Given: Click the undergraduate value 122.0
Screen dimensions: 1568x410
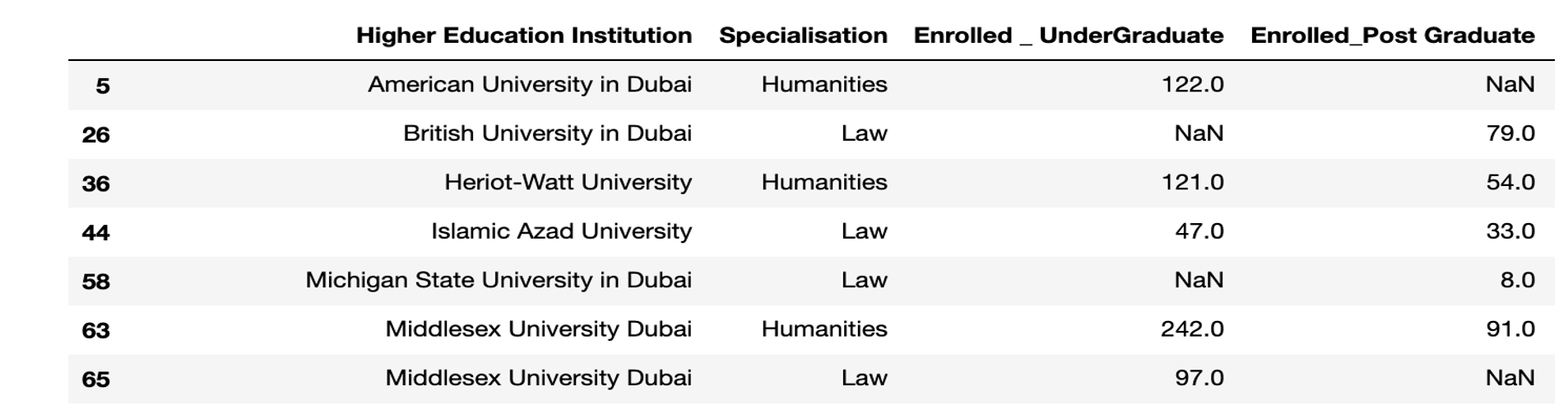Looking at the screenshot, I should (x=1192, y=85).
